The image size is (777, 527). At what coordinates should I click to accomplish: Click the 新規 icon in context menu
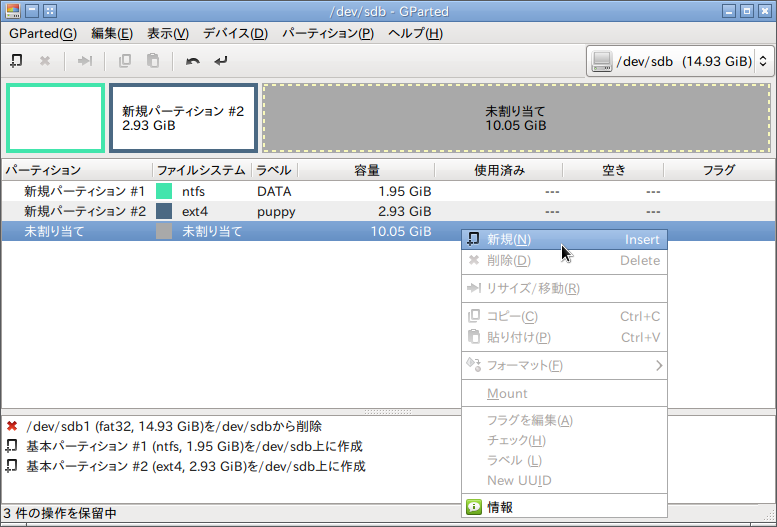pos(474,239)
